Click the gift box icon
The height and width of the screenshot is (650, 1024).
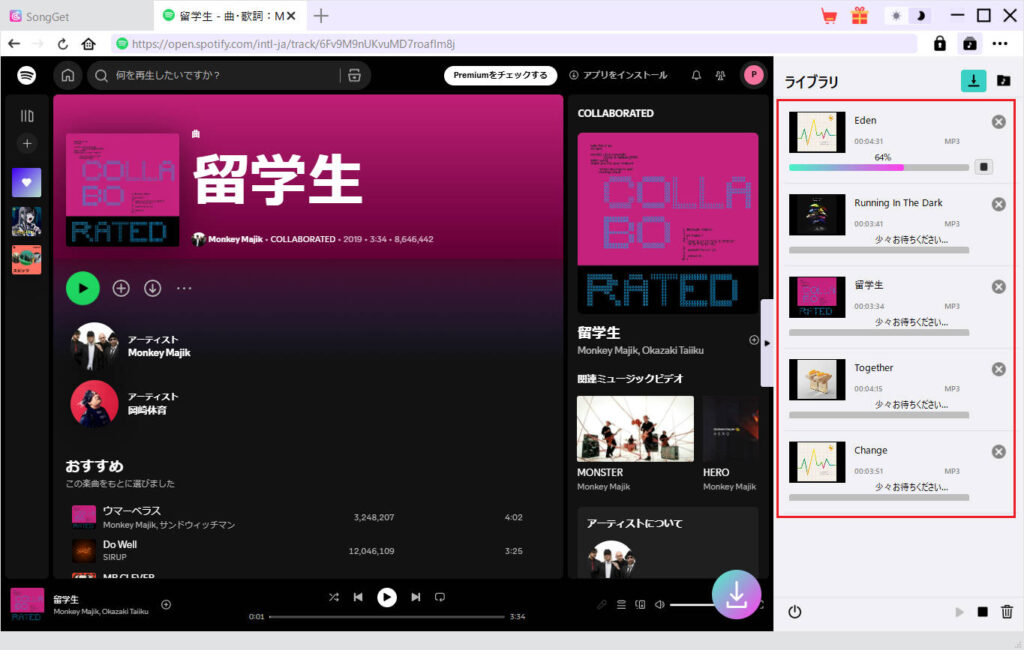tap(859, 15)
